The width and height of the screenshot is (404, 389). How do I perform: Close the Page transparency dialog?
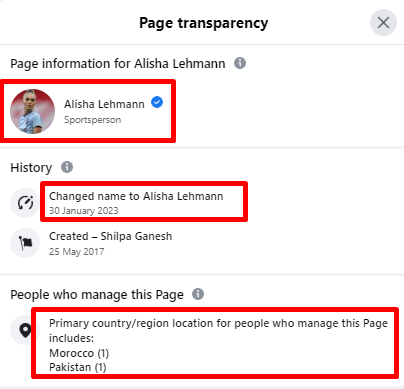coord(383,23)
